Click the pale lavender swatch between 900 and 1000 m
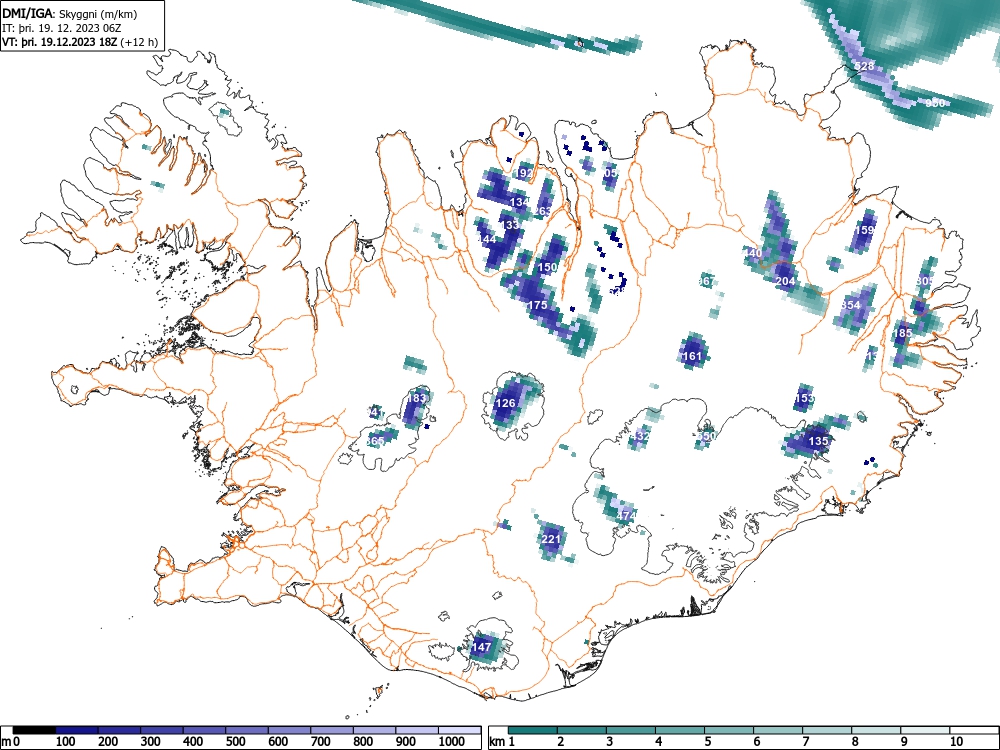The width and height of the screenshot is (1000, 750). coord(417,730)
